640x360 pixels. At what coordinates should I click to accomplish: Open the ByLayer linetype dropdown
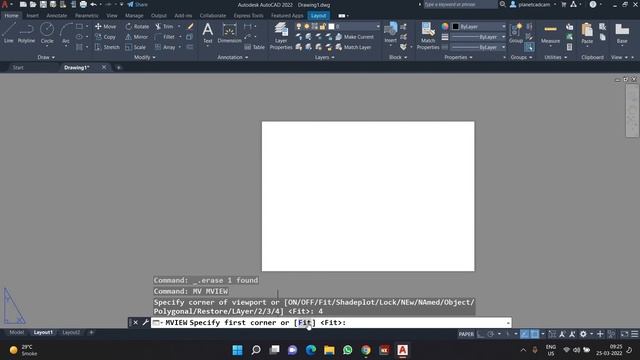click(x=478, y=47)
